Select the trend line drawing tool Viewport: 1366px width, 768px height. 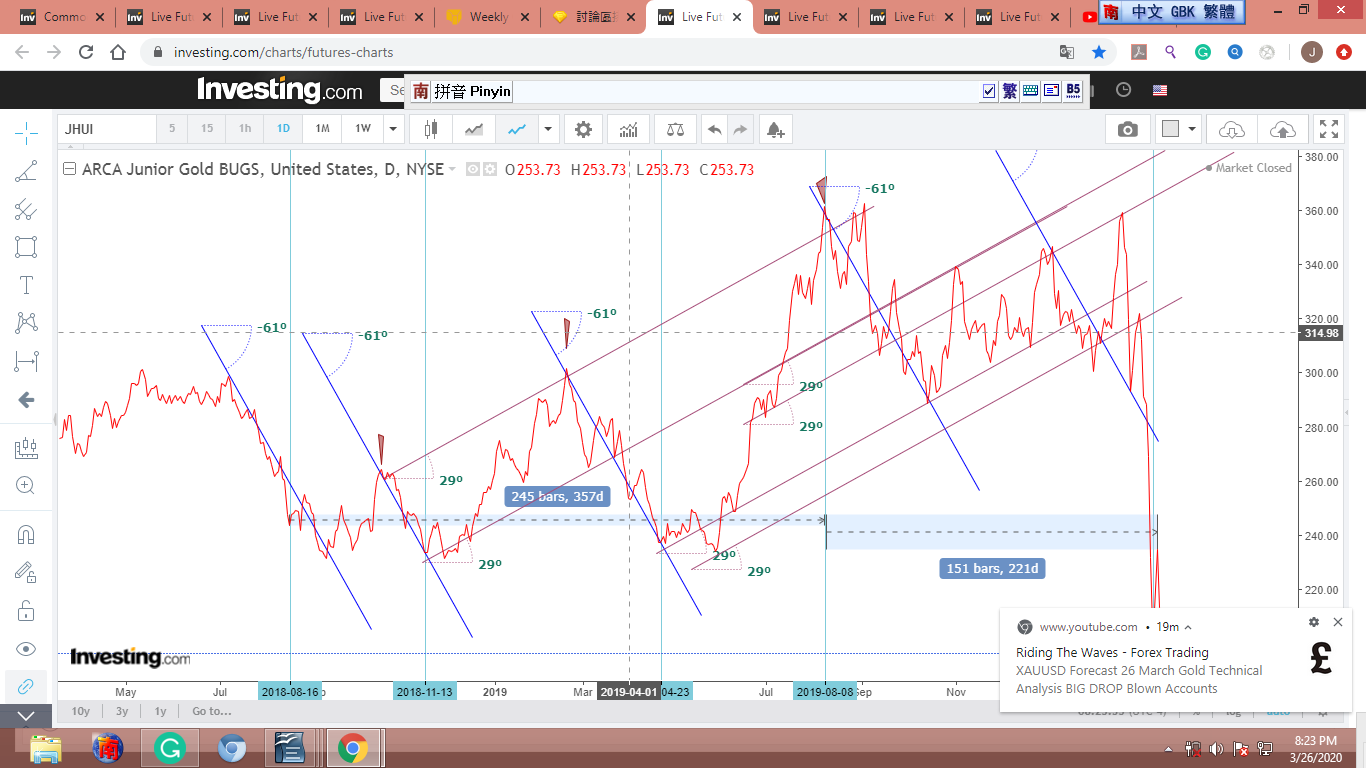coord(26,172)
